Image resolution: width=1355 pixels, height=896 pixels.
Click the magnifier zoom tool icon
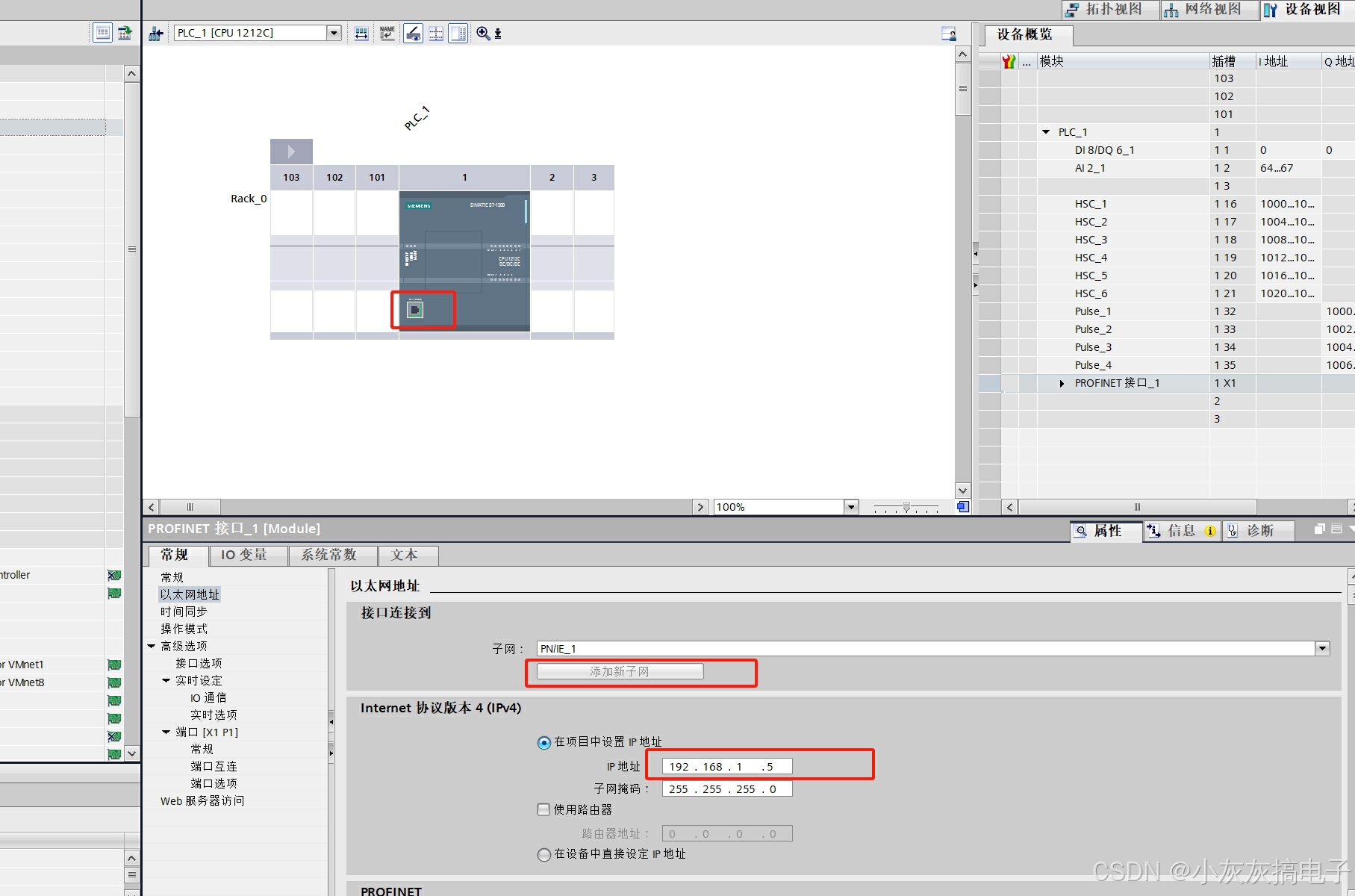click(x=483, y=34)
